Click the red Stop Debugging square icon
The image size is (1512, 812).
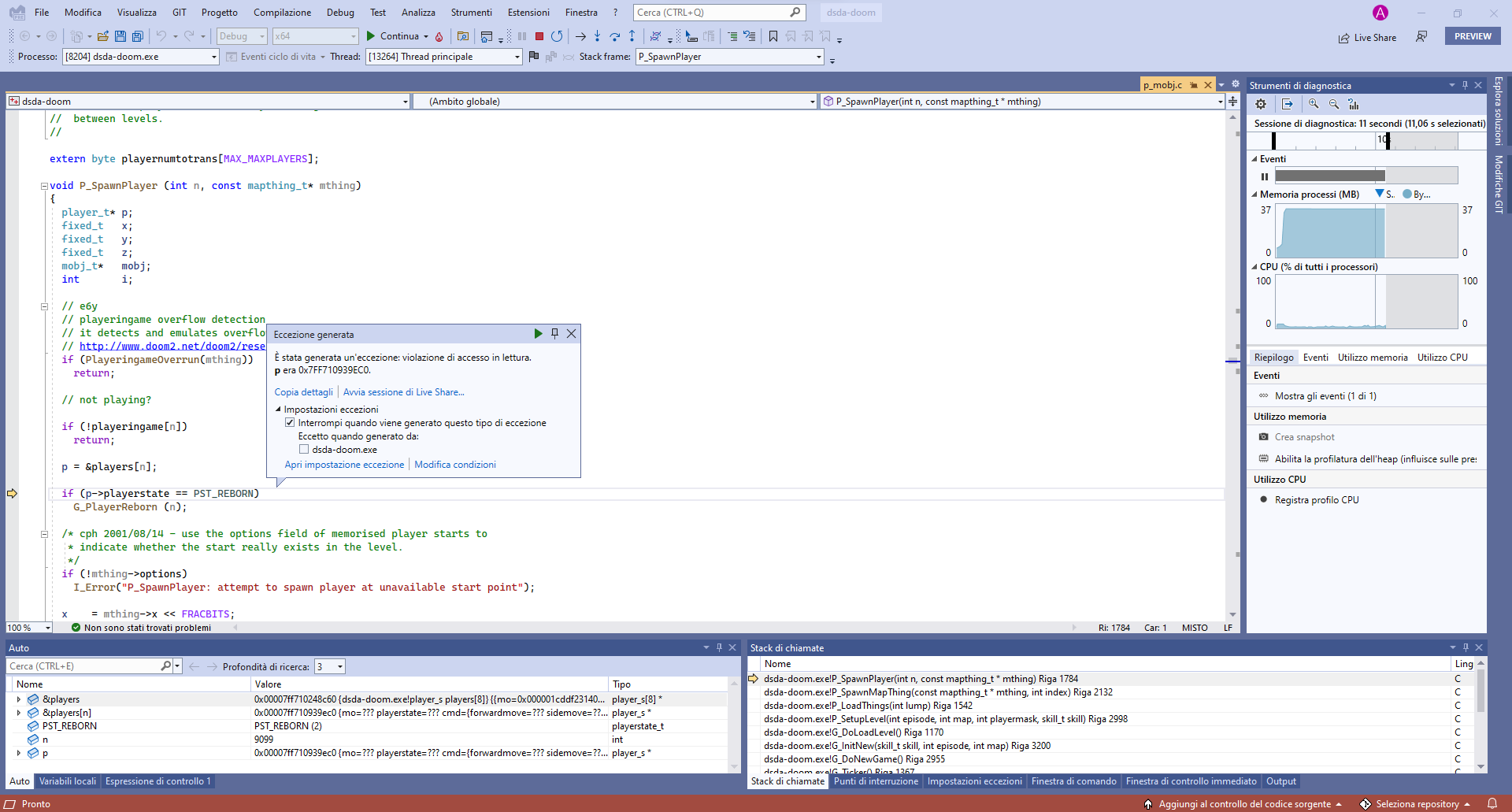pyautogui.click(x=539, y=36)
